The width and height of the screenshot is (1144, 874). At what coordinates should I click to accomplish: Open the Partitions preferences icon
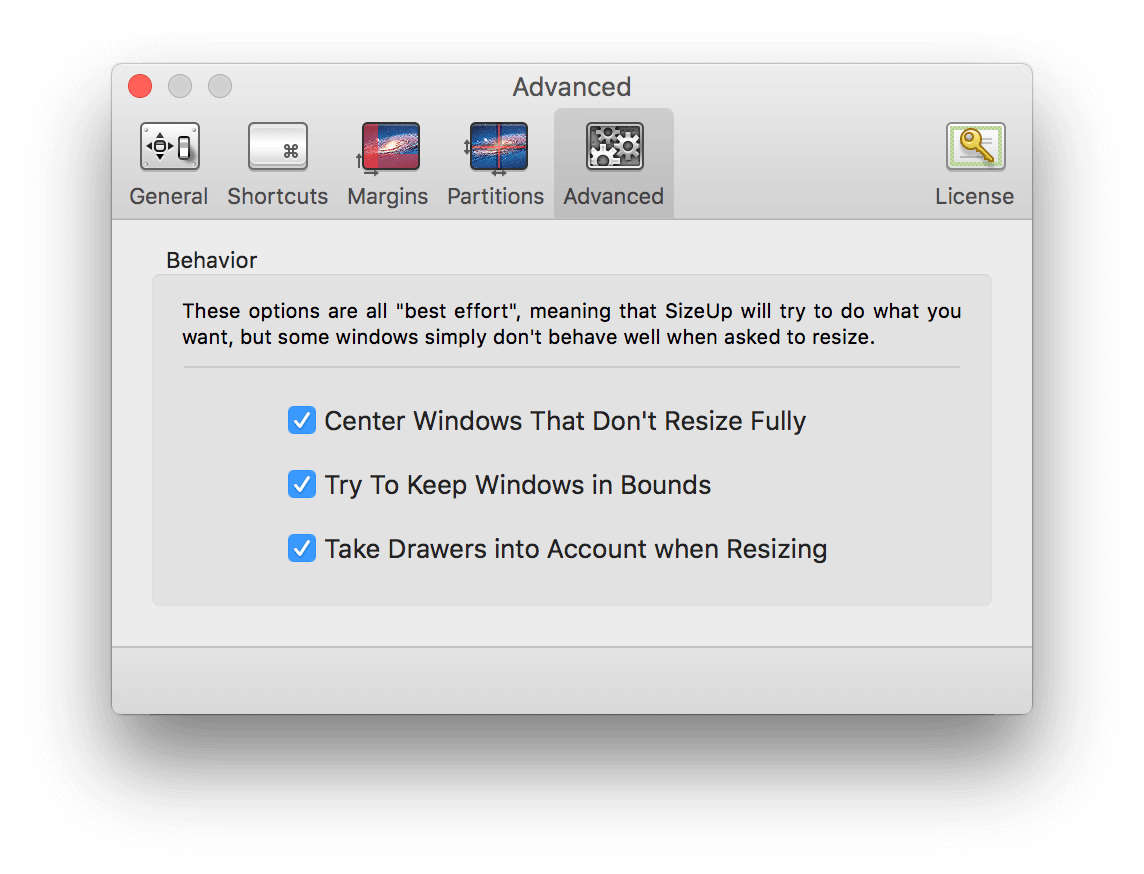point(496,149)
